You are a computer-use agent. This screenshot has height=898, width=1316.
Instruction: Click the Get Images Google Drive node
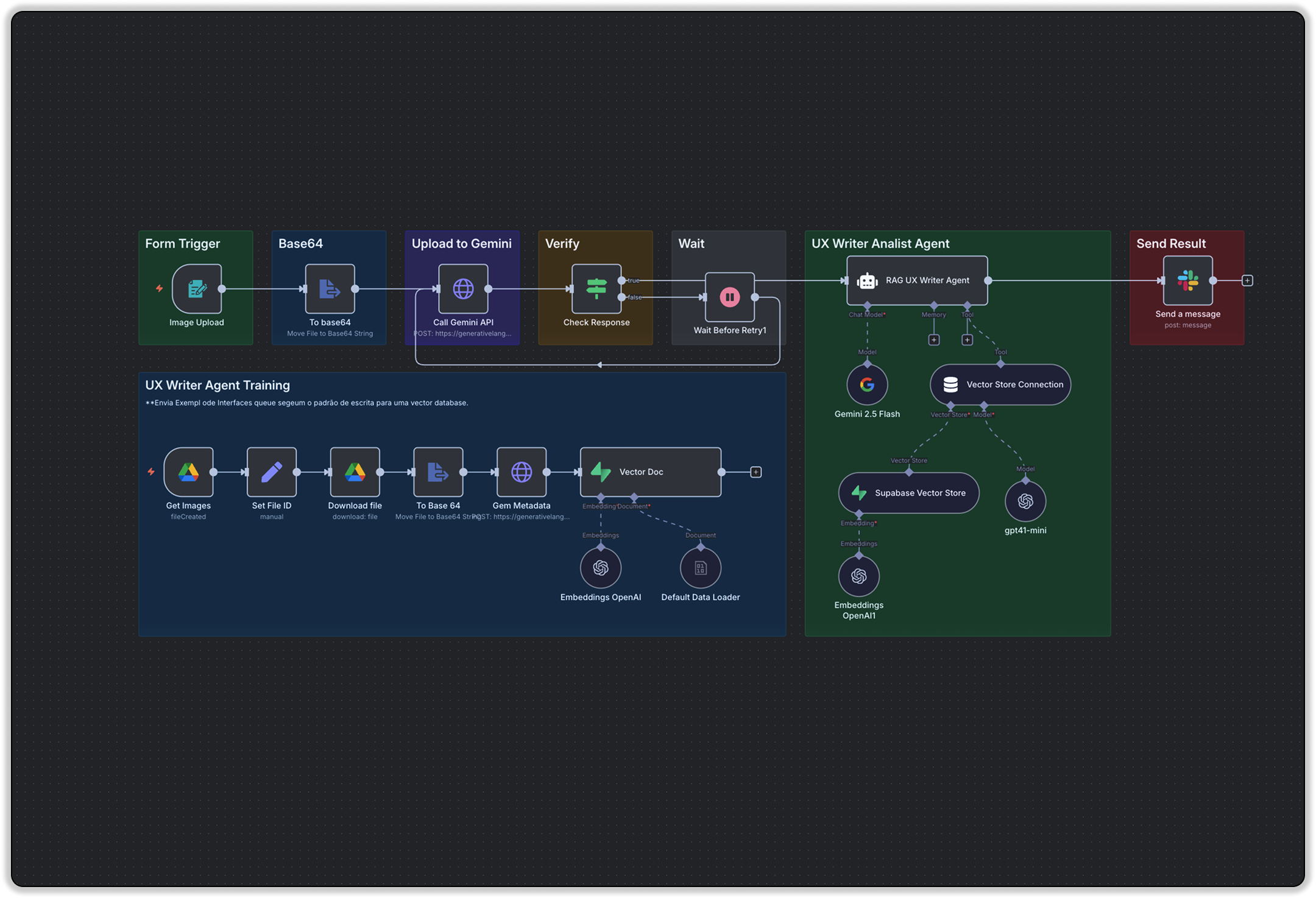tap(188, 472)
